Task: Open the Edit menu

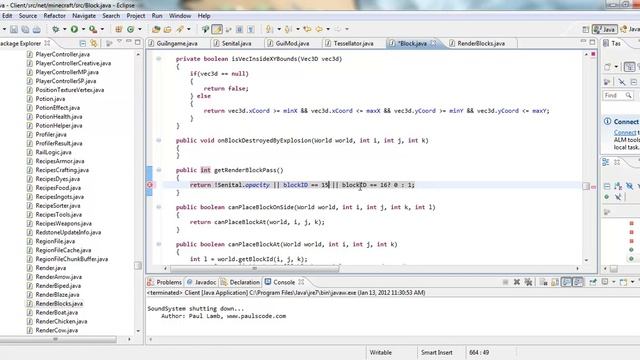Action: coord(7,16)
